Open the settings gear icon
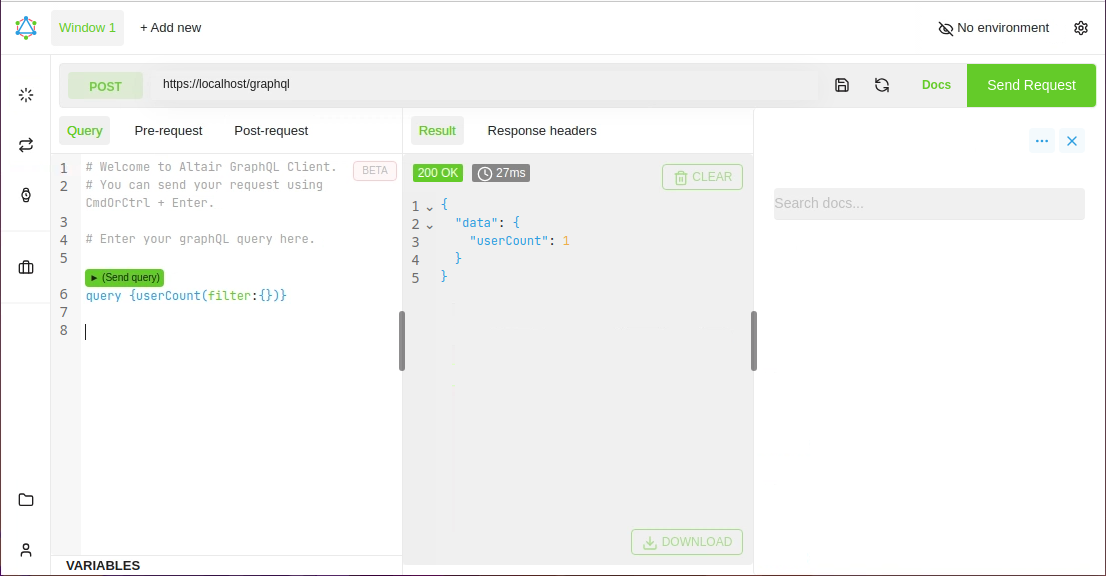Screen dimensions: 1106x576 (x=1081, y=28)
